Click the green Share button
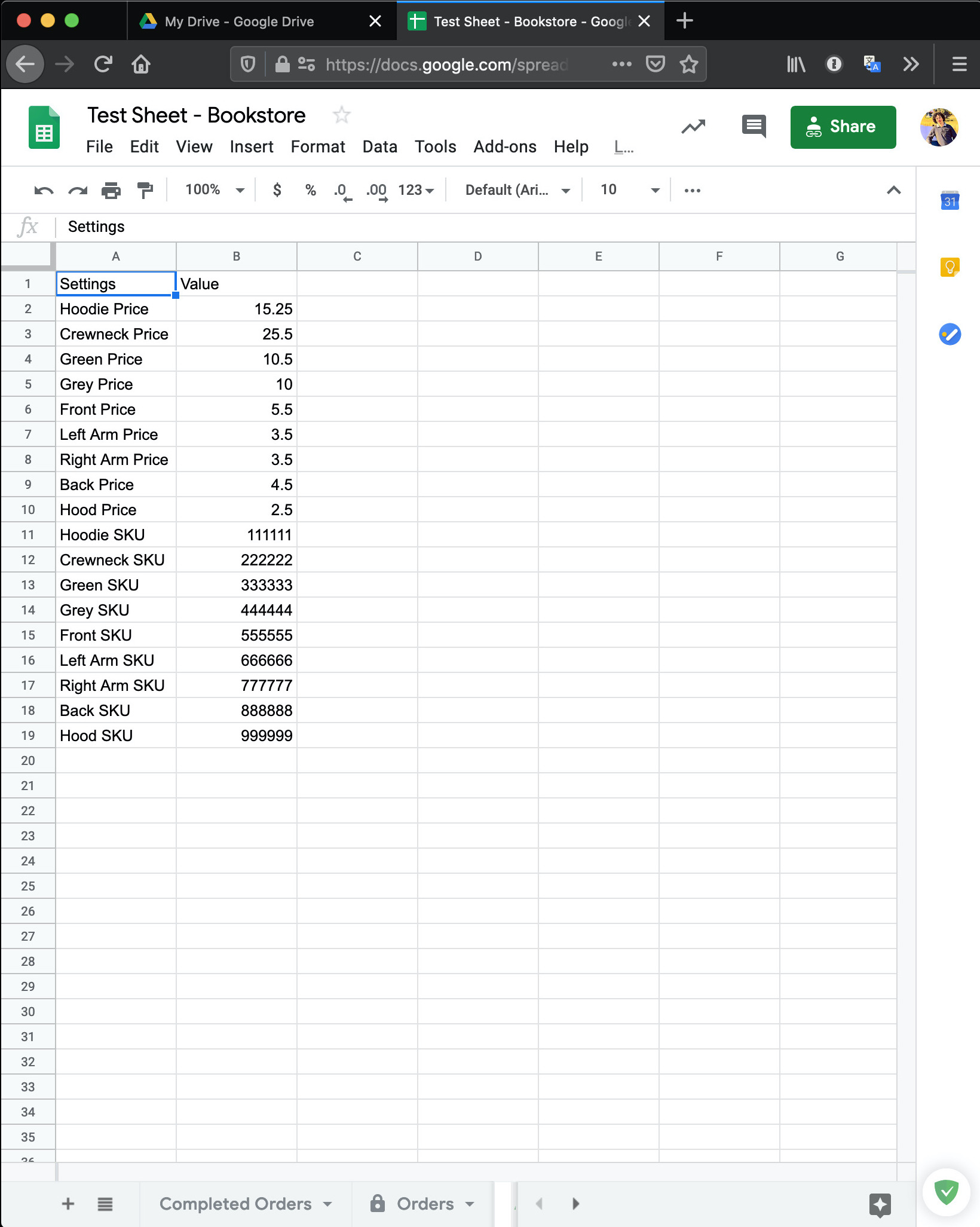Screen dimensions: 980x1227 pyautogui.click(x=843, y=127)
